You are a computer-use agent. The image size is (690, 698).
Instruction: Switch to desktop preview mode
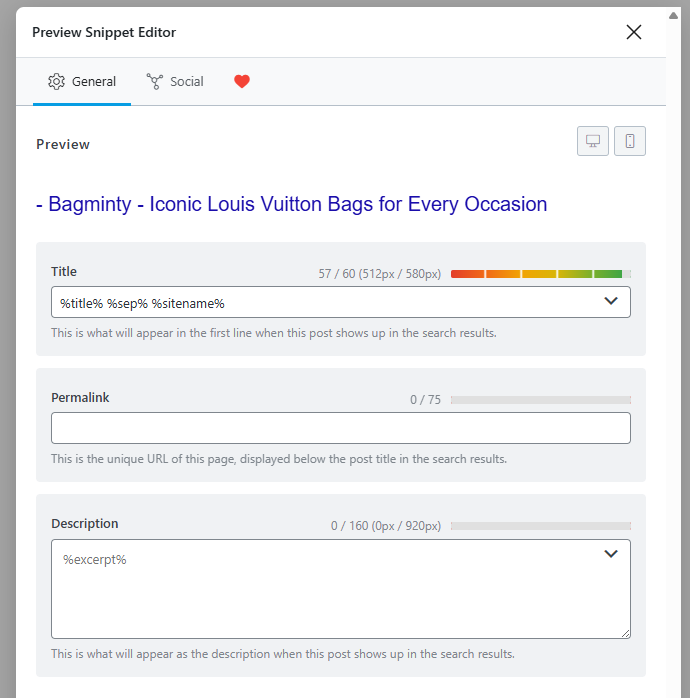(593, 141)
